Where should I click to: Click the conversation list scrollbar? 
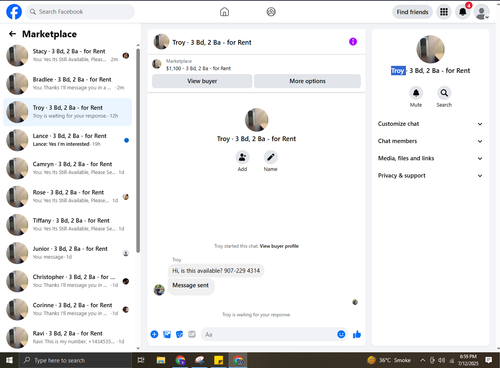(x=138, y=150)
